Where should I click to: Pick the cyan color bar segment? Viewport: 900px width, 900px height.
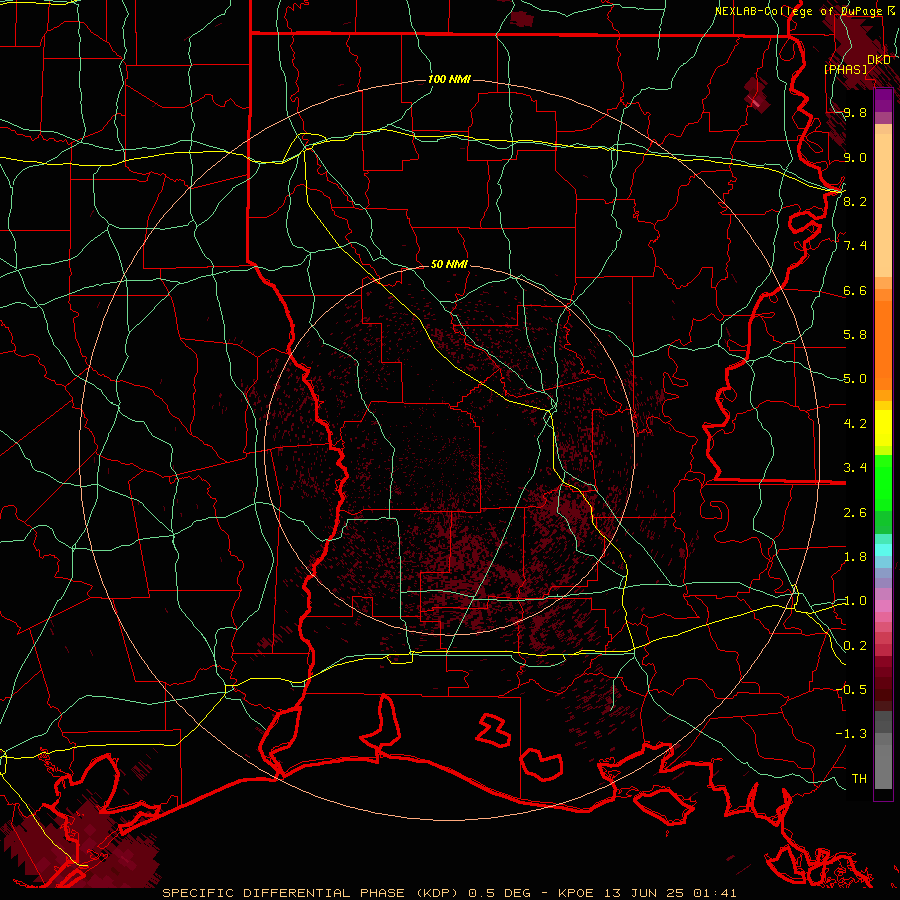(x=883, y=550)
